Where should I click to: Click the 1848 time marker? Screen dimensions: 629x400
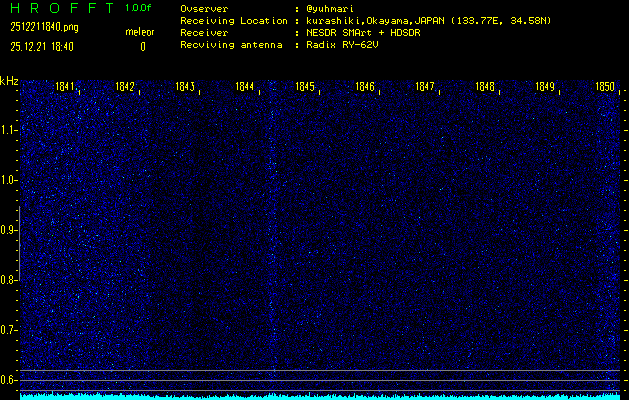pyautogui.click(x=485, y=86)
